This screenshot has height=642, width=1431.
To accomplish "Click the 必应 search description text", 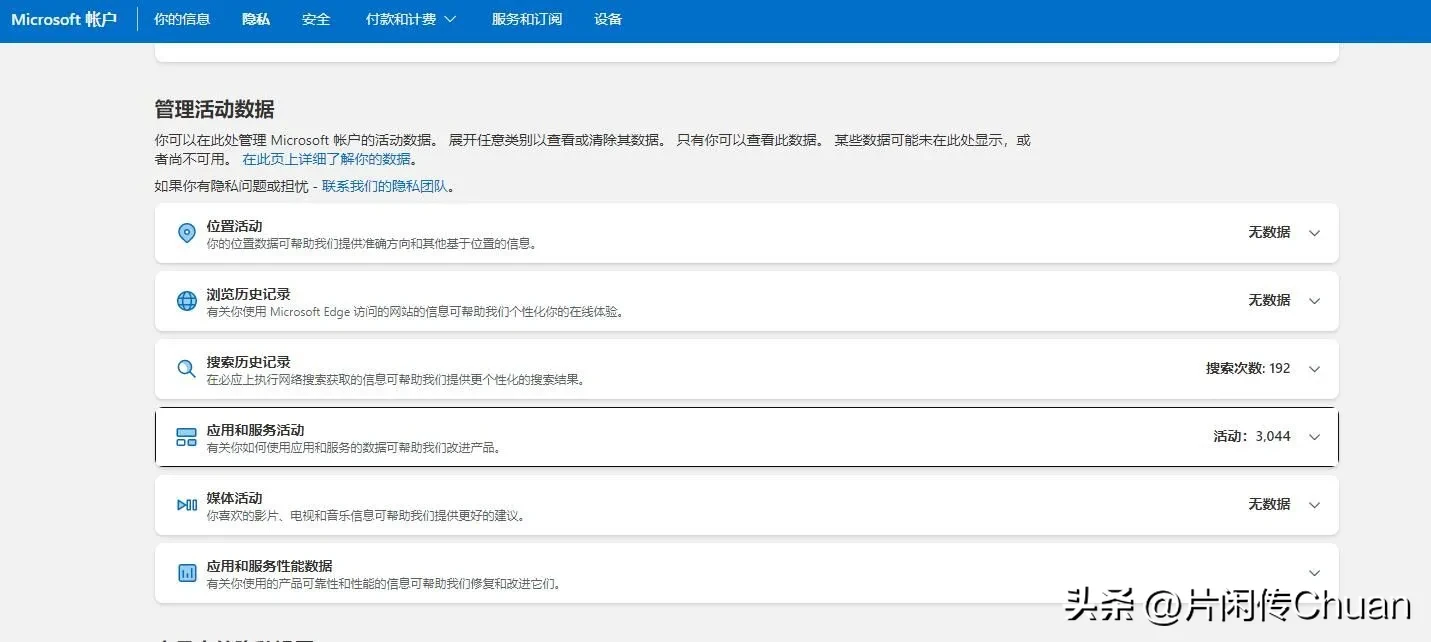I will tap(396, 380).
